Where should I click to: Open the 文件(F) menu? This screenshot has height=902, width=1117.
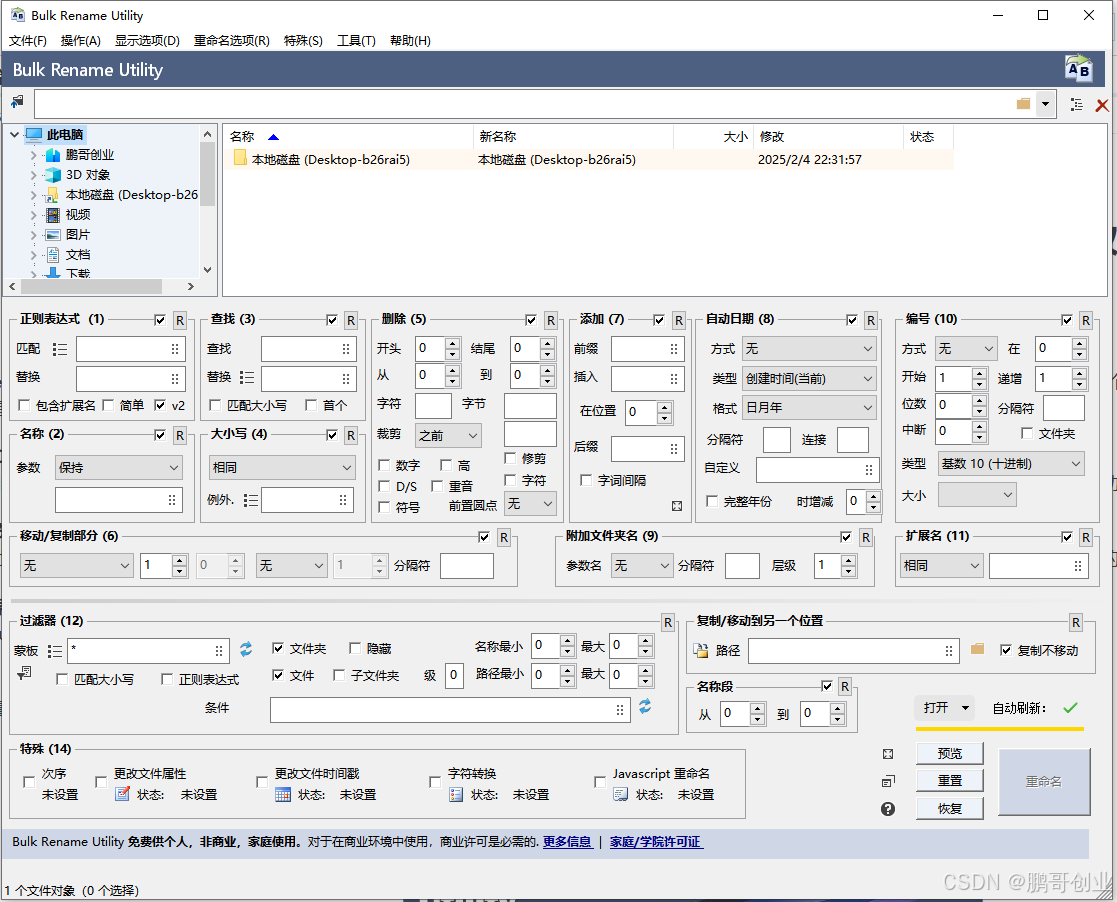(28, 41)
